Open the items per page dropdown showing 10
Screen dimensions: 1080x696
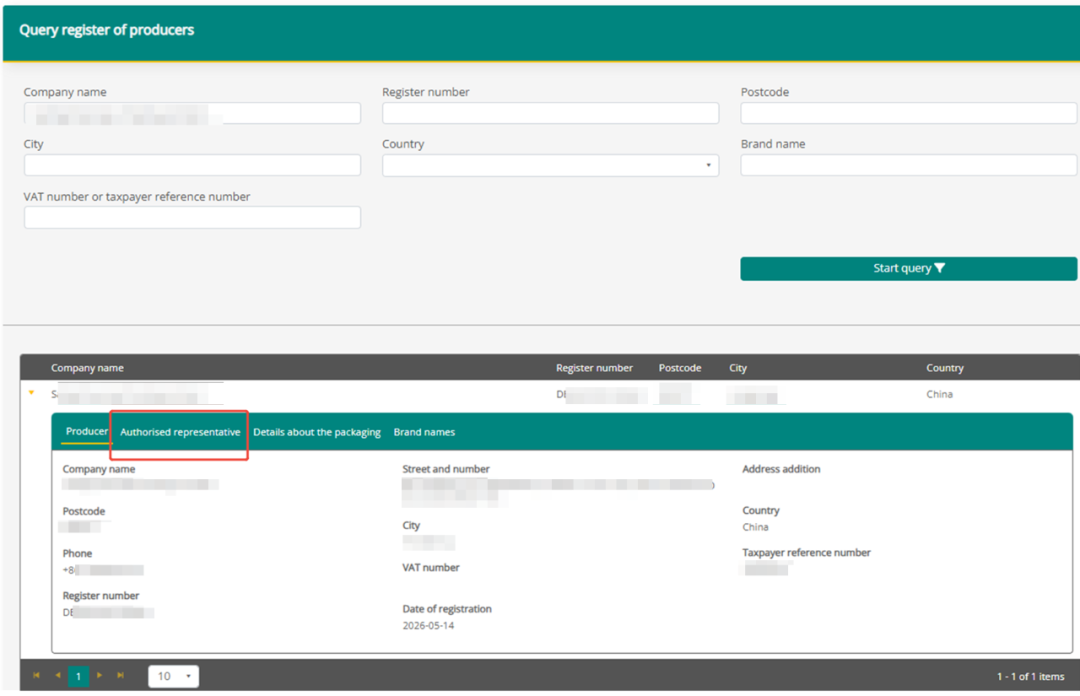click(174, 676)
